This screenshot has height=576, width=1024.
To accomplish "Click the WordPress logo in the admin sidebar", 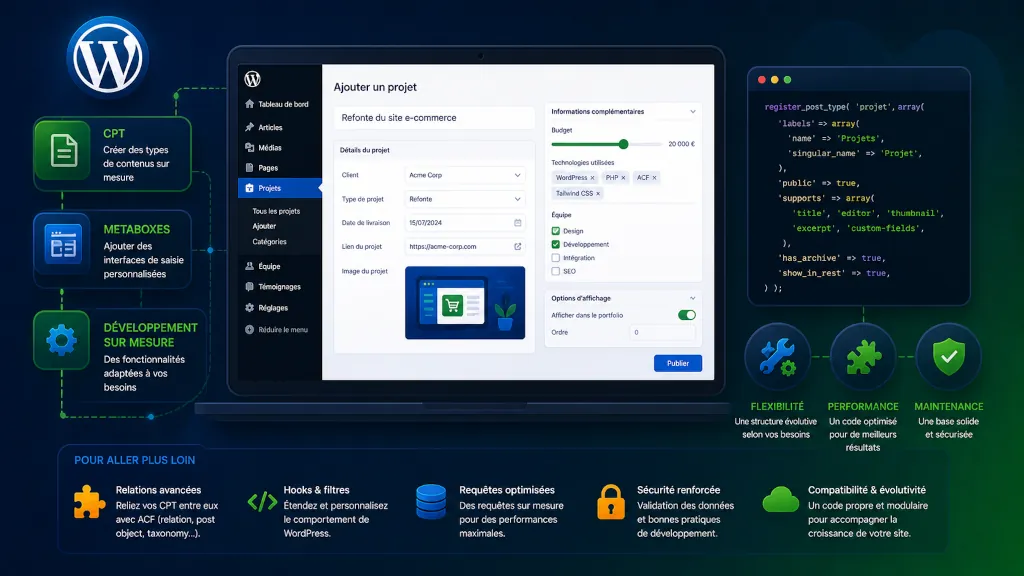I will click(x=253, y=79).
